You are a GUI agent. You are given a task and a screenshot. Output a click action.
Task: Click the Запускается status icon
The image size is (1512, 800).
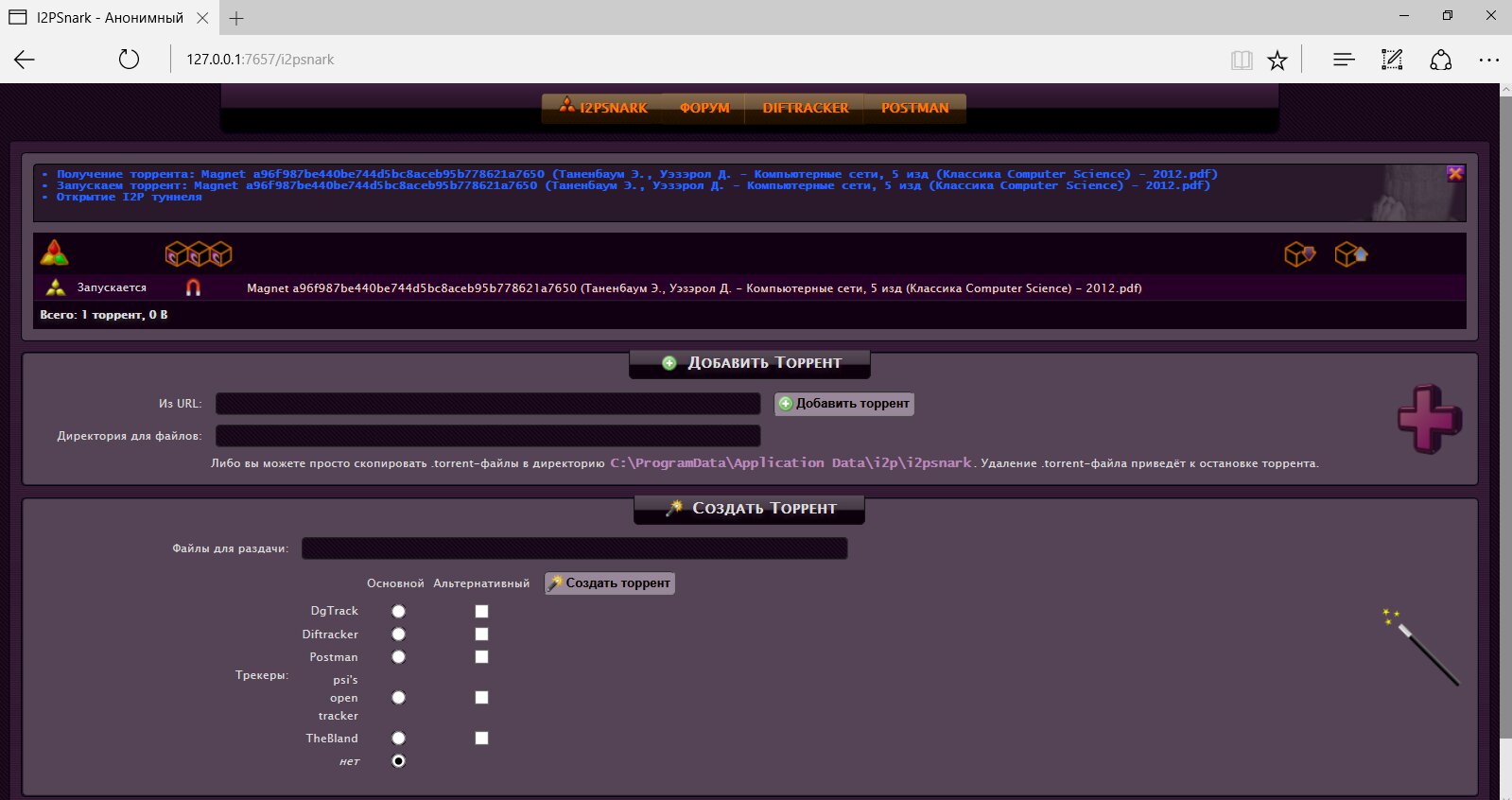(56, 287)
